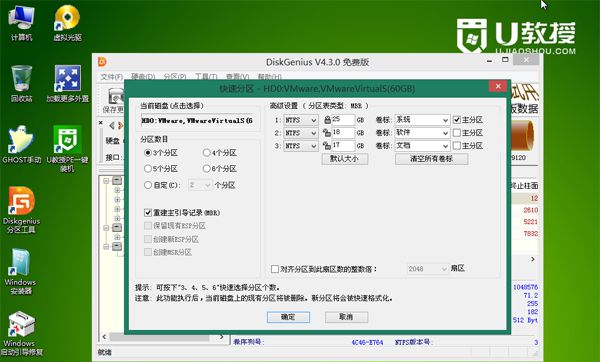
Task: Open the custom partition count dropdown
Action: click(200, 185)
